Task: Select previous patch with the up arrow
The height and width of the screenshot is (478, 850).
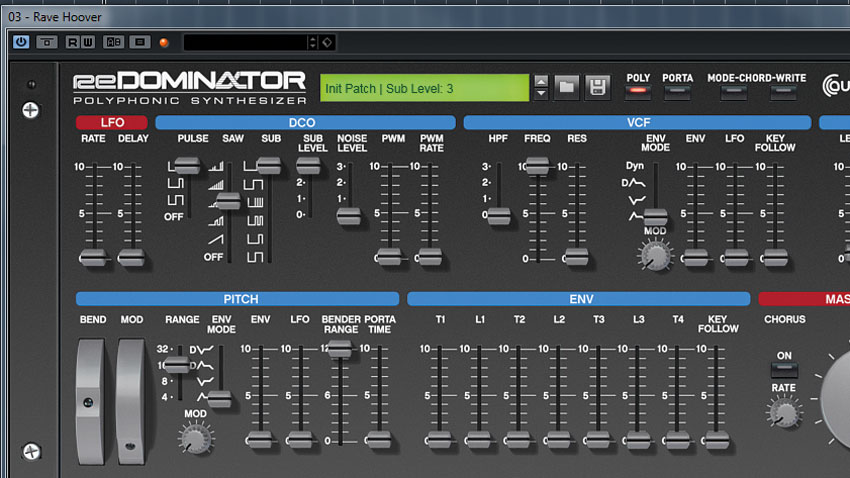Action: (x=541, y=81)
